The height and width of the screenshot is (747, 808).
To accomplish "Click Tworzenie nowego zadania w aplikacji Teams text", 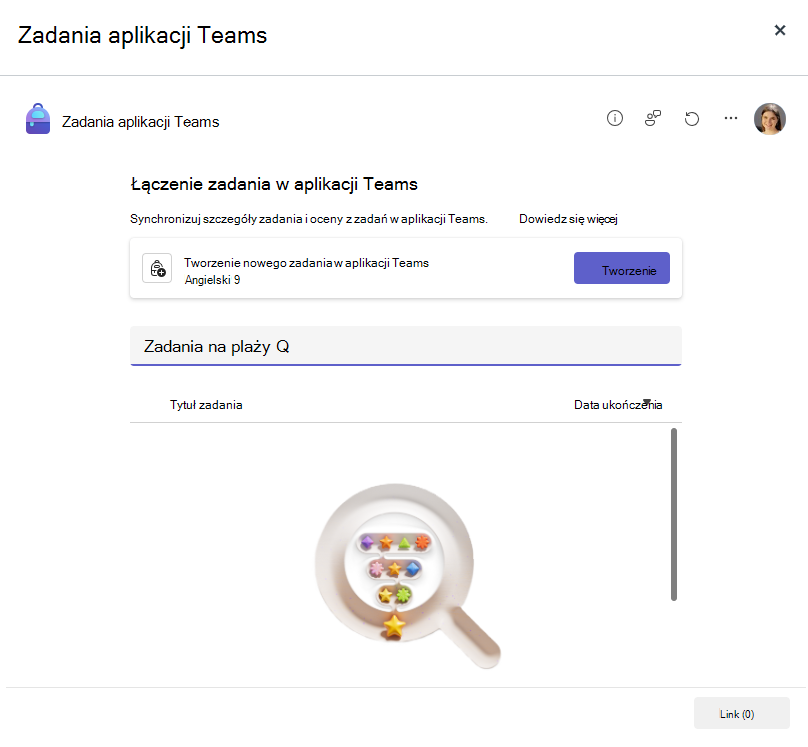I will (x=307, y=263).
